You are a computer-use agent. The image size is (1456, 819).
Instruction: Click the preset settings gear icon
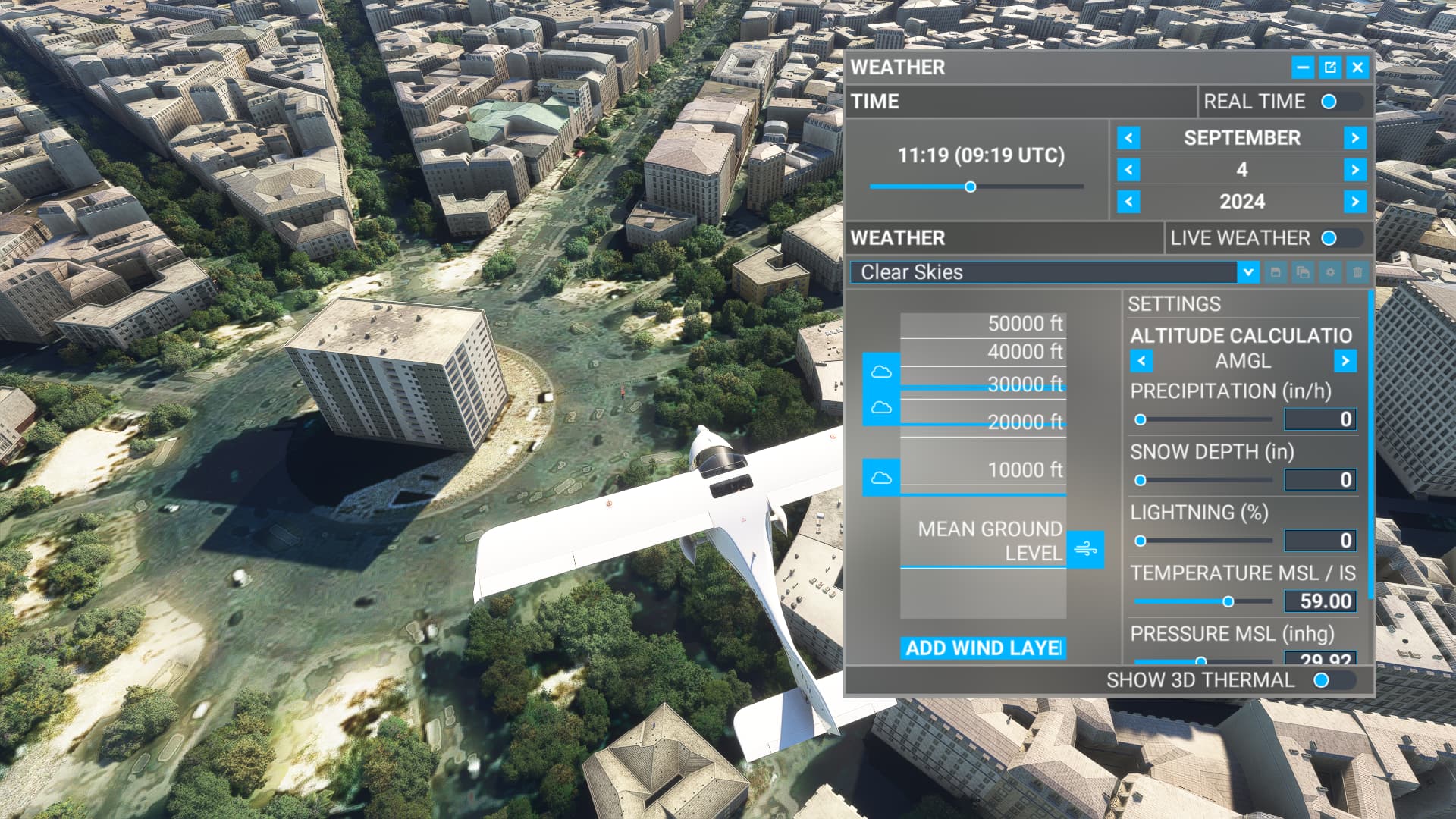[1330, 272]
